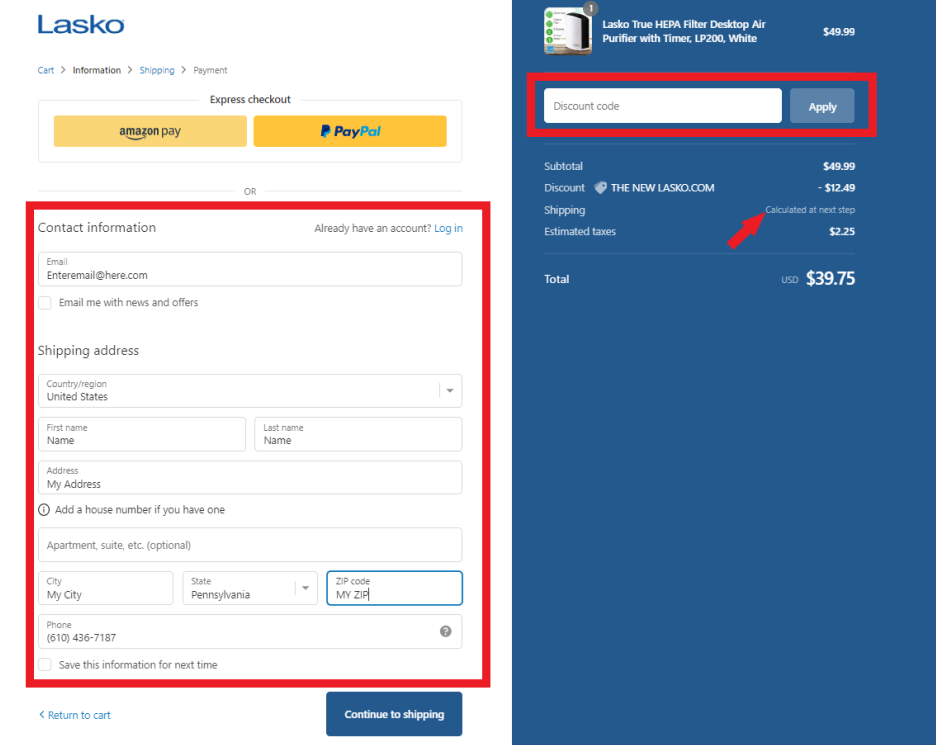Select the Apartment, suite field
Screen dimensions: 936x745
click(x=250, y=545)
